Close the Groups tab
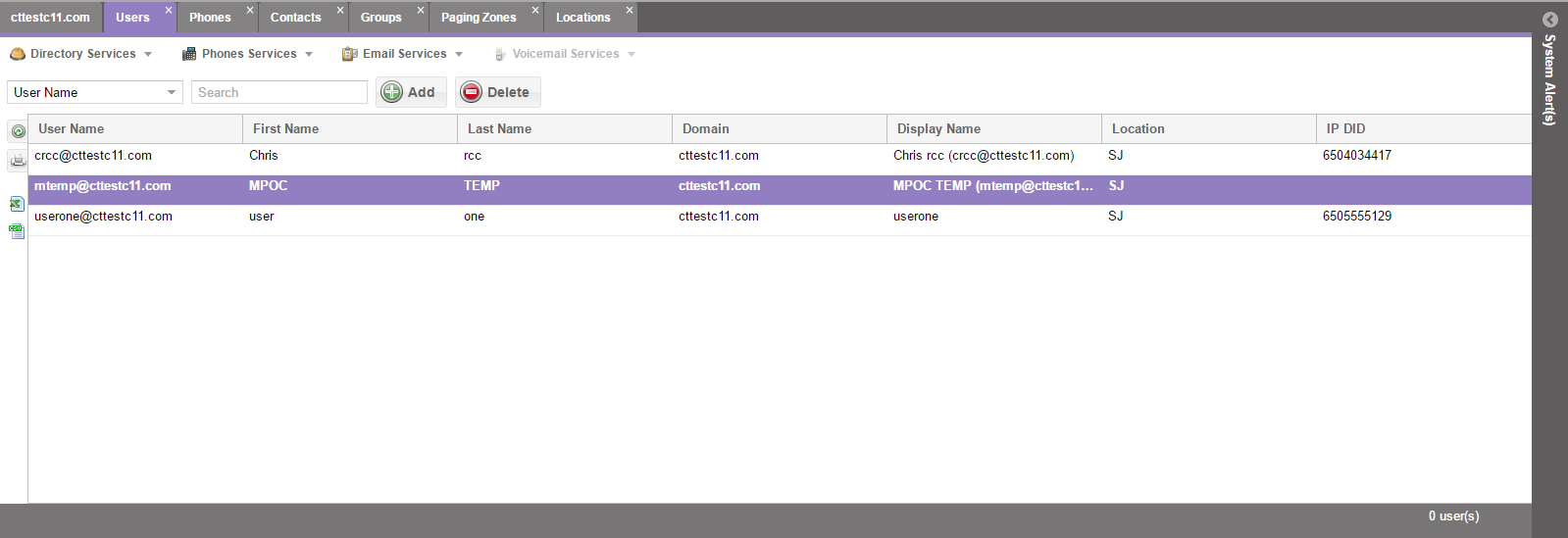Image resolution: width=1568 pixels, height=538 pixels. tap(421, 10)
